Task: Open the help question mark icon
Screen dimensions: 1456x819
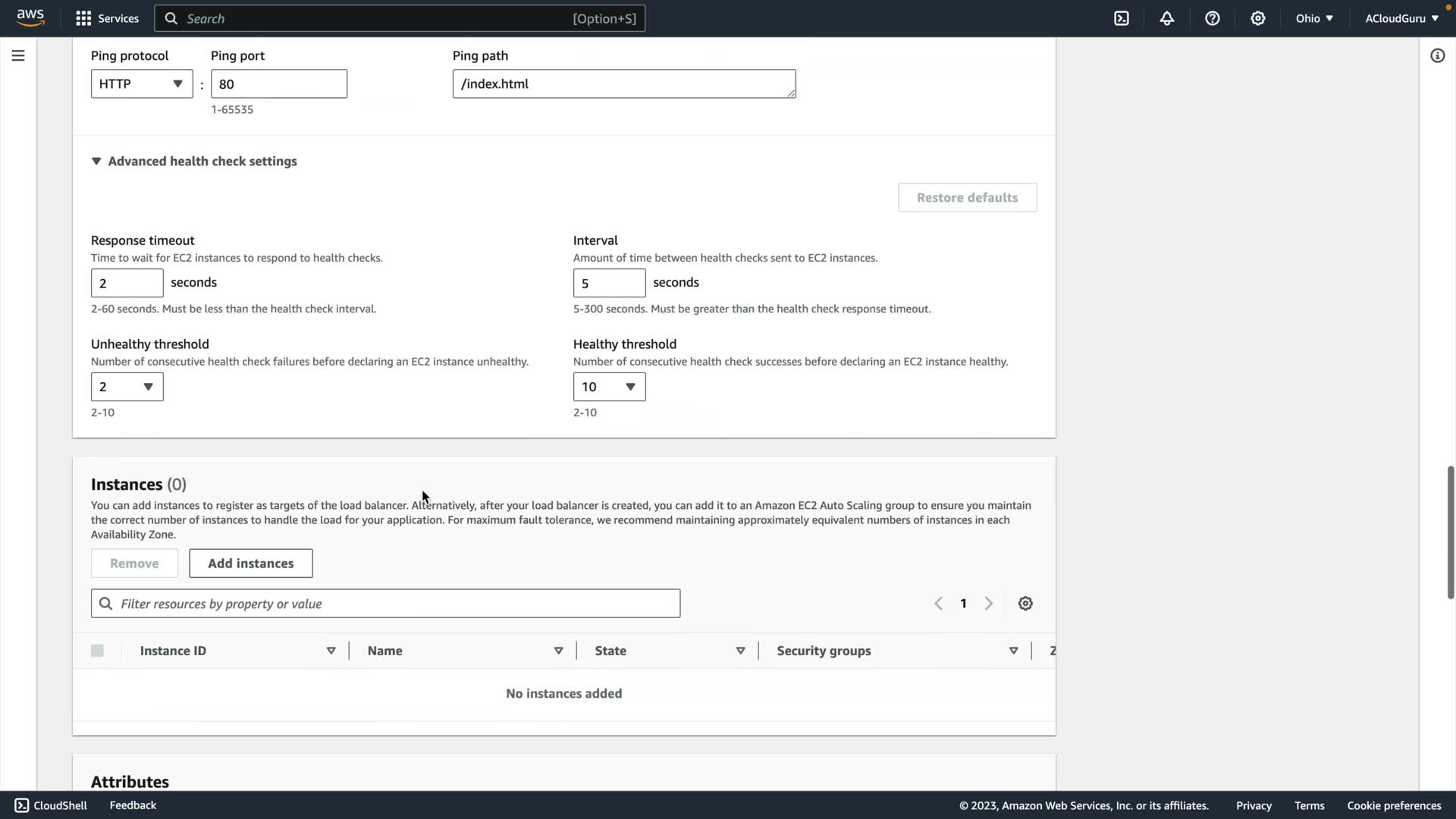Action: (1213, 18)
